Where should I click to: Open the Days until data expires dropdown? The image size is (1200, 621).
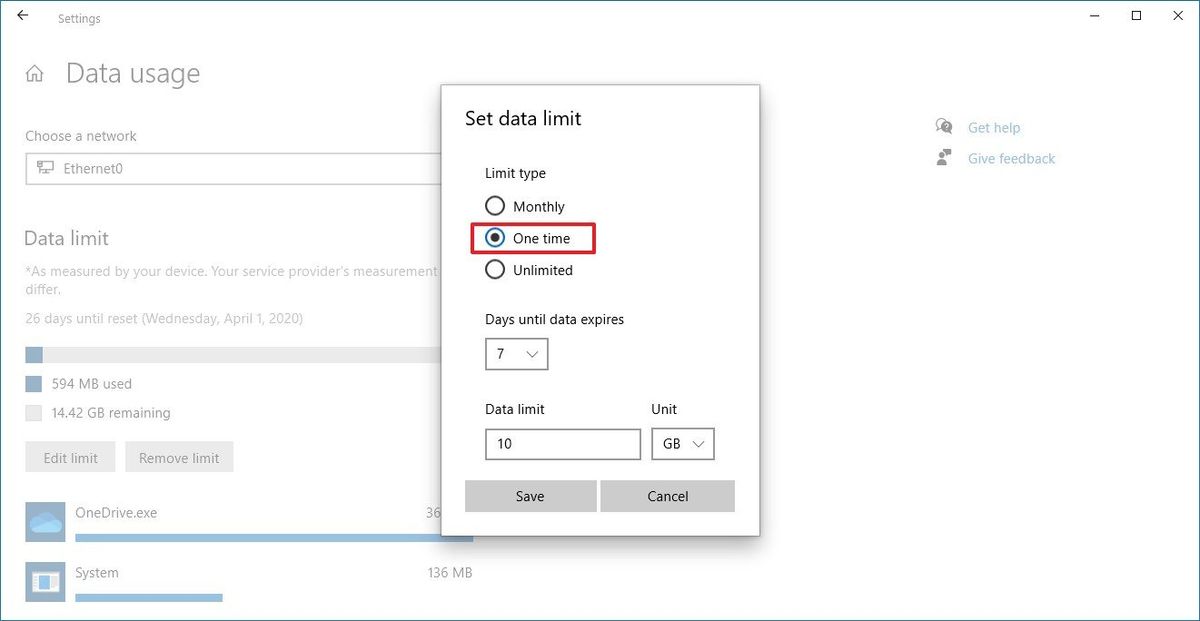pyautogui.click(x=516, y=353)
